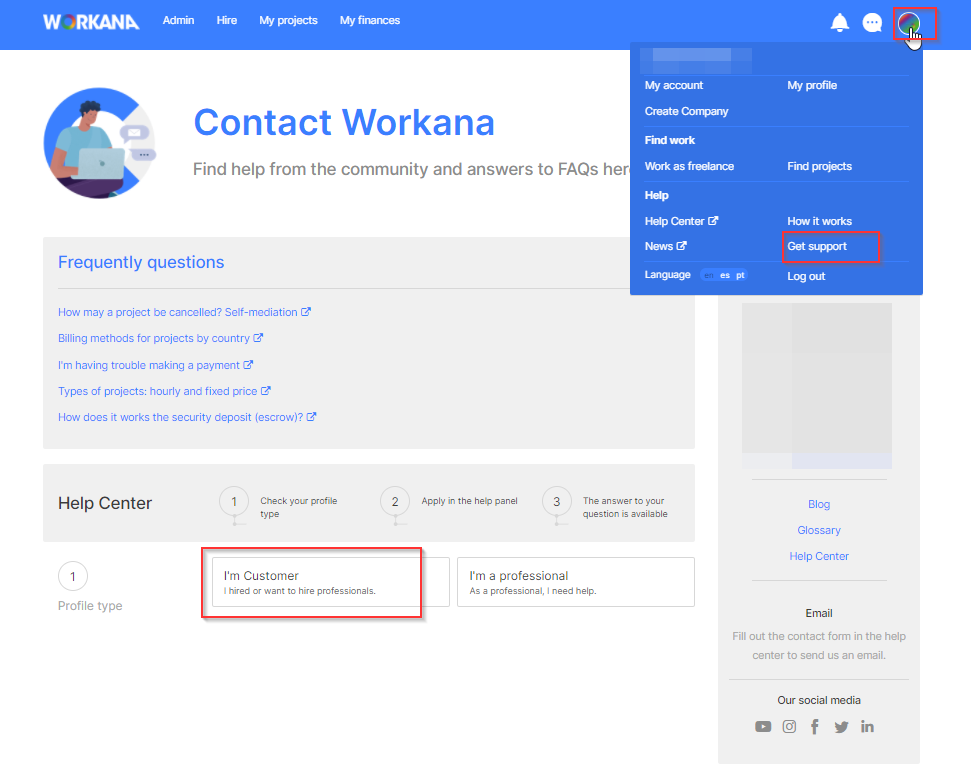The width and height of the screenshot is (971, 779).
Task: Select My account in dropdown menu
Action: (x=674, y=85)
